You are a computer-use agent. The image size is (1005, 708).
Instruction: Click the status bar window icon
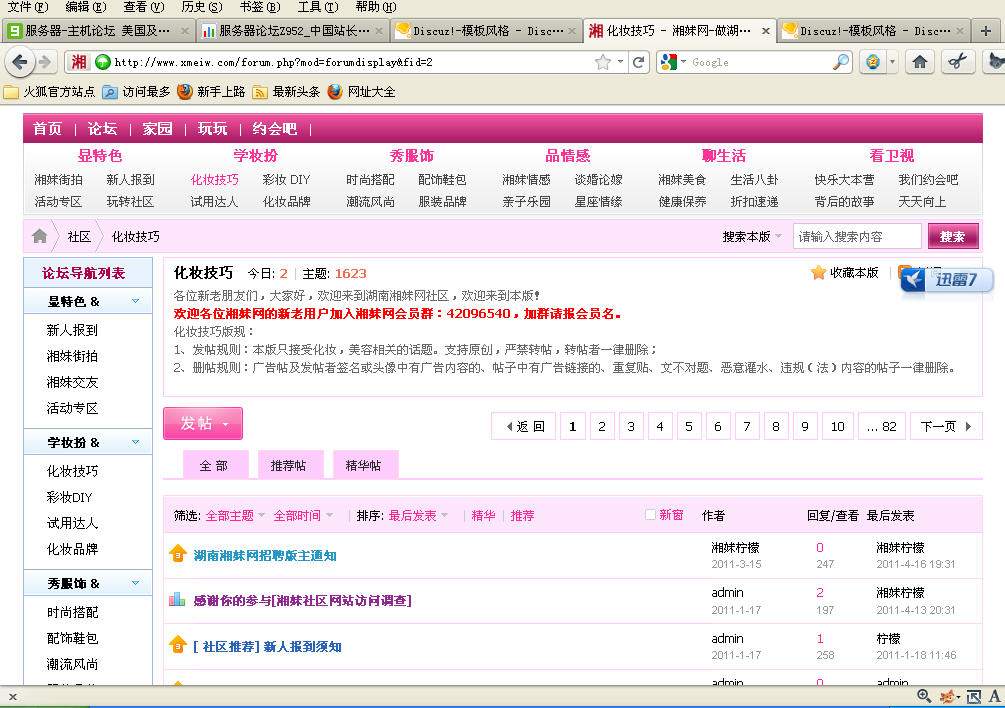click(x=973, y=696)
